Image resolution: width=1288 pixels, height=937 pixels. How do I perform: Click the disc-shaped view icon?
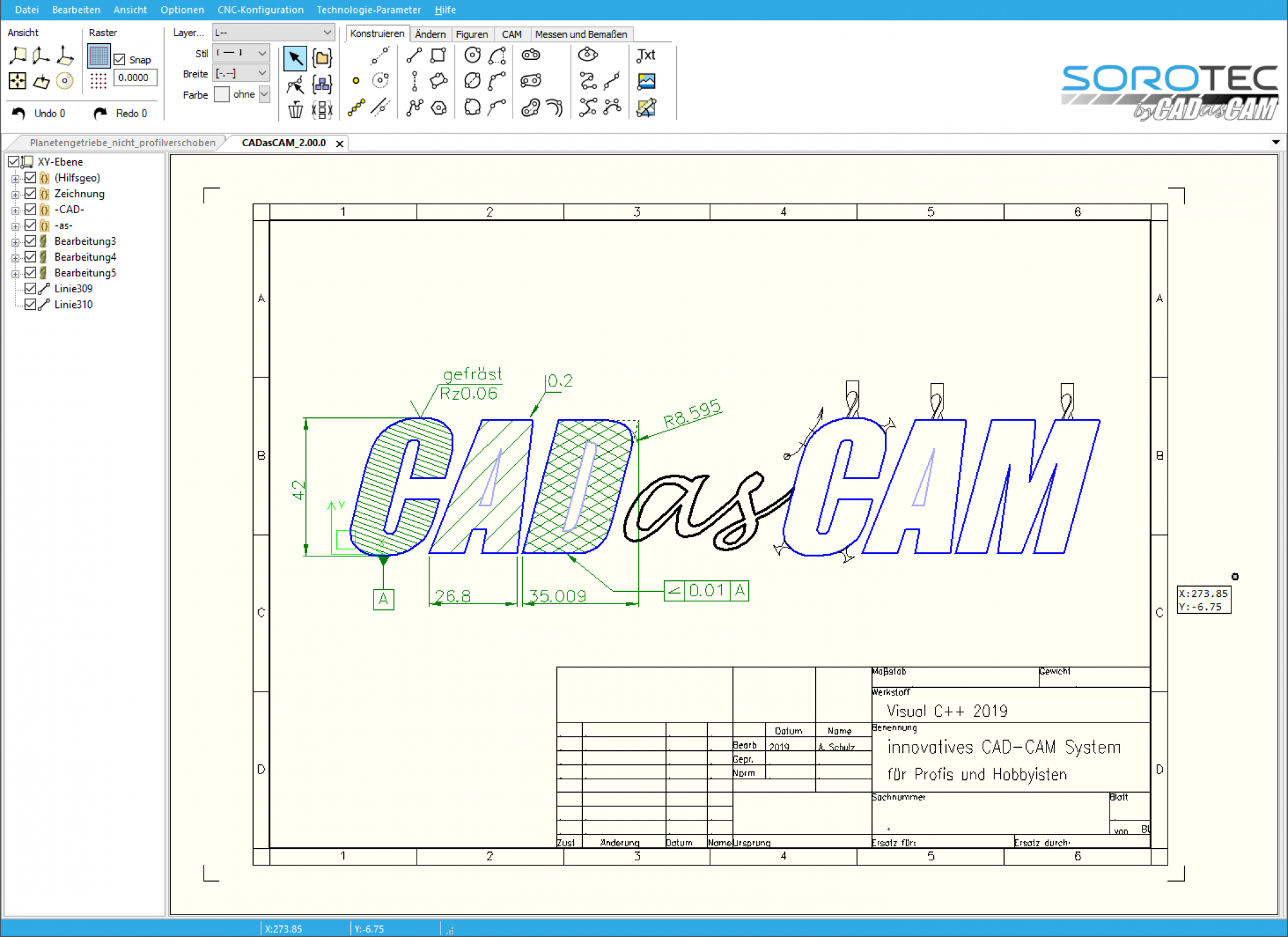tap(64, 80)
